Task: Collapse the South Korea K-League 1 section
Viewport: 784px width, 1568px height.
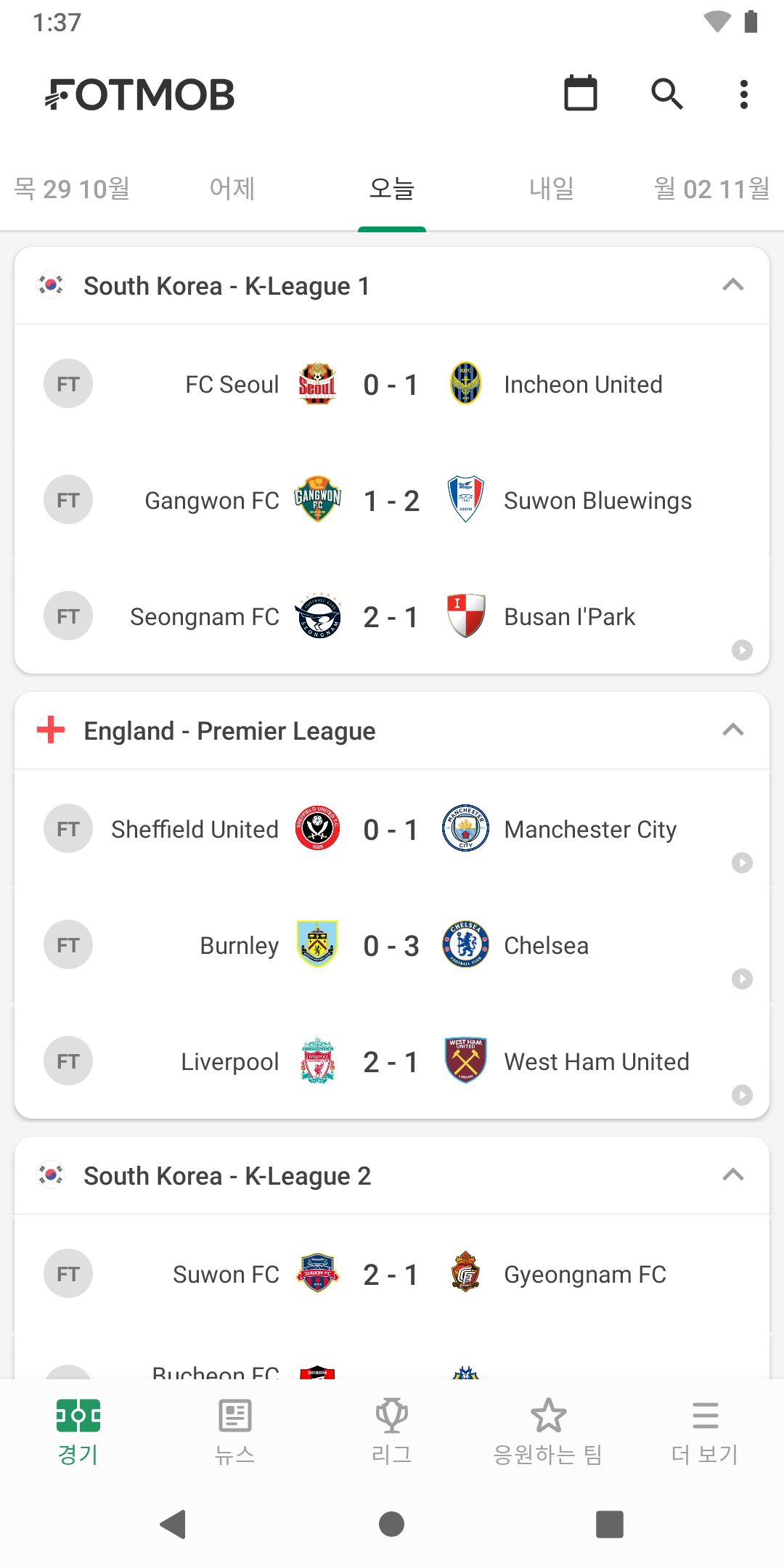Action: (x=733, y=285)
